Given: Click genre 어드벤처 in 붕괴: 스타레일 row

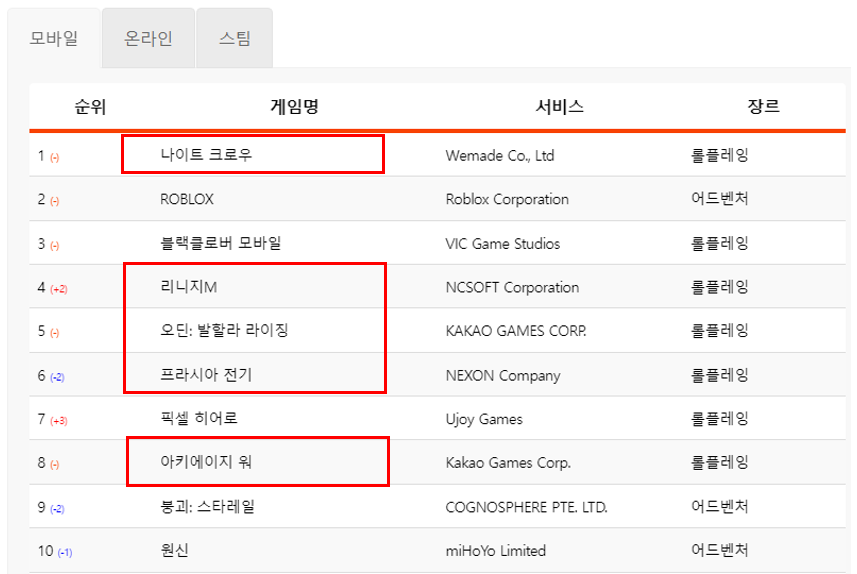Looking at the screenshot, I should click(719, 506).
